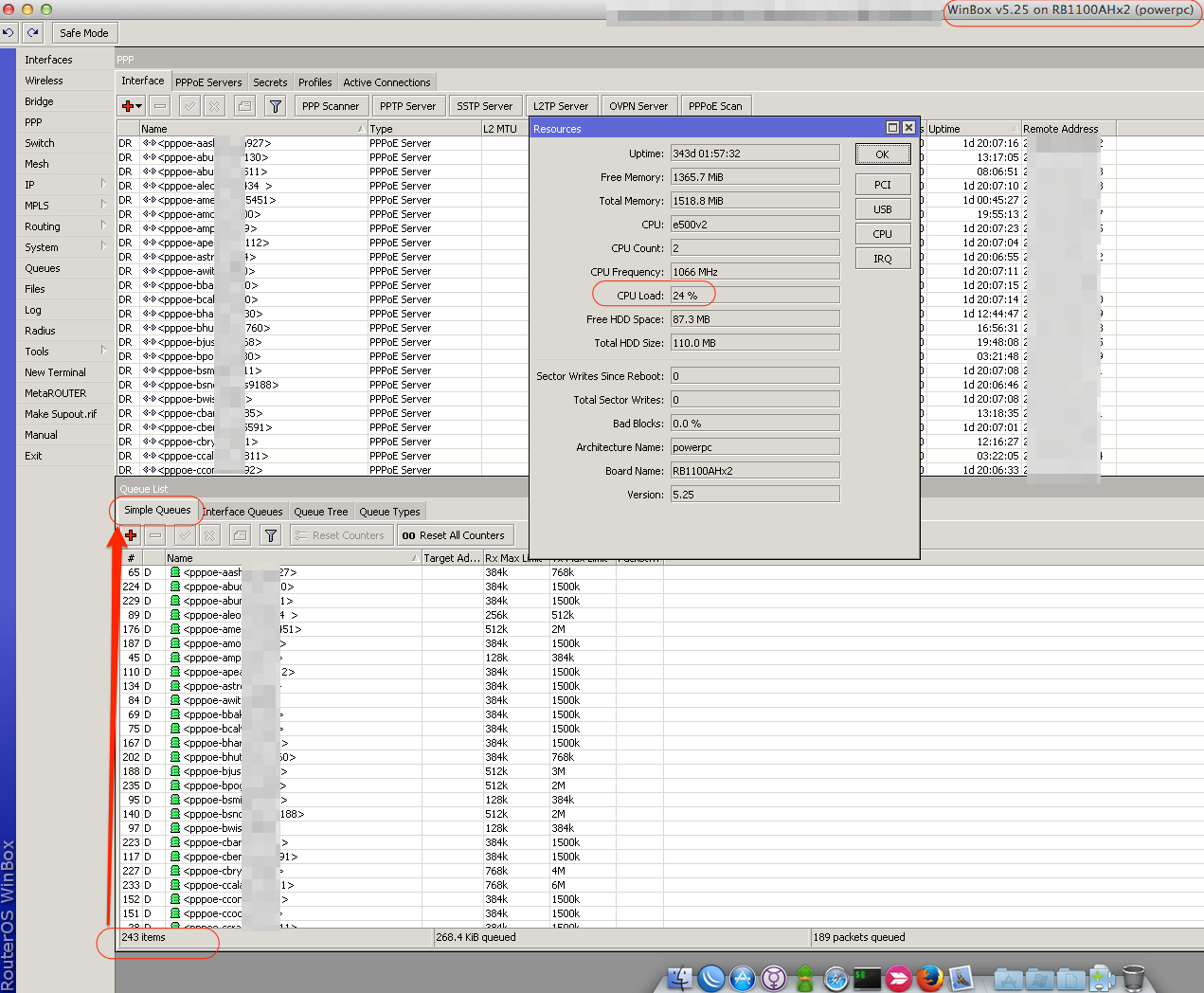Click the L2TP Server button
Viewport: 1204px width, 993px height.
(561, 106)
